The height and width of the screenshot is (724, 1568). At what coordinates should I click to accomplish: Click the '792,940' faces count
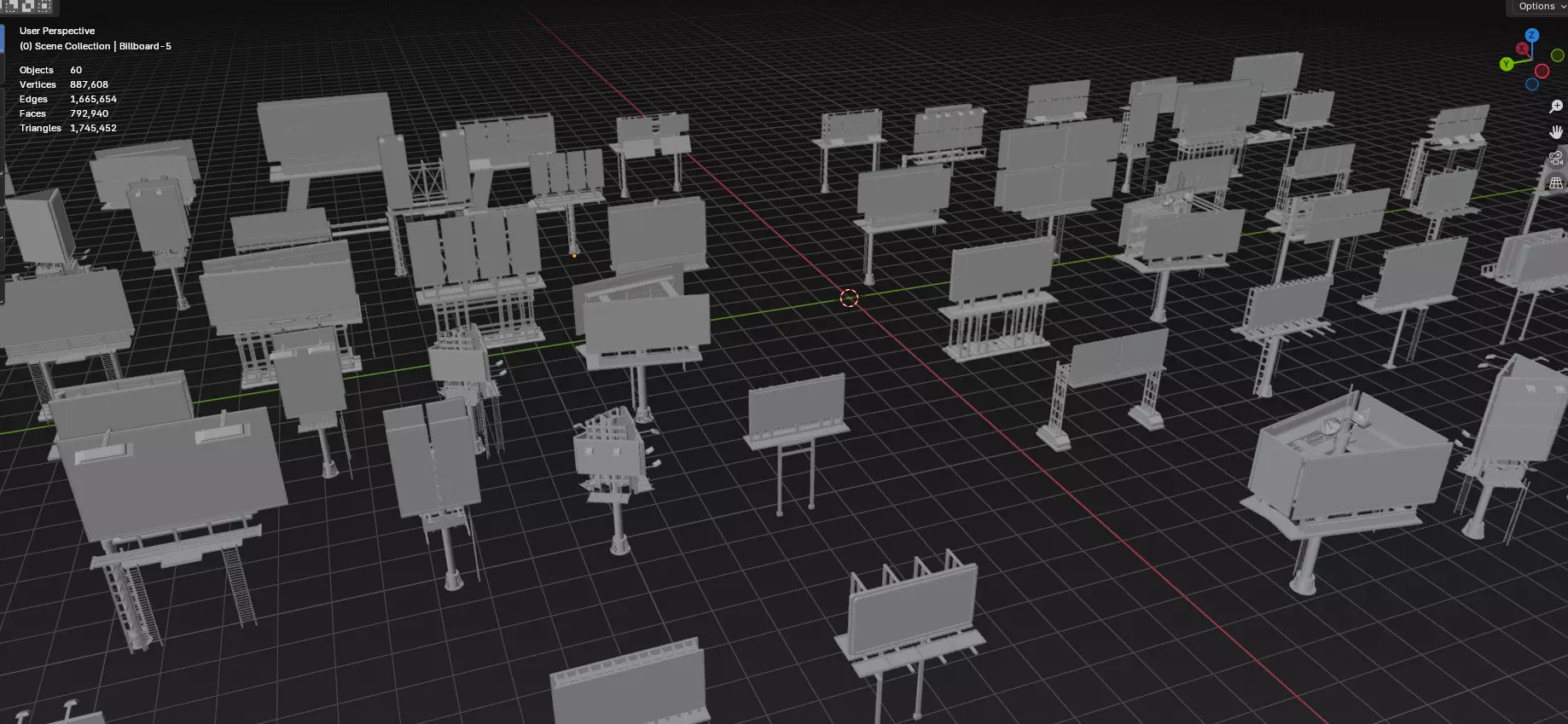click(x=89, y=113)
